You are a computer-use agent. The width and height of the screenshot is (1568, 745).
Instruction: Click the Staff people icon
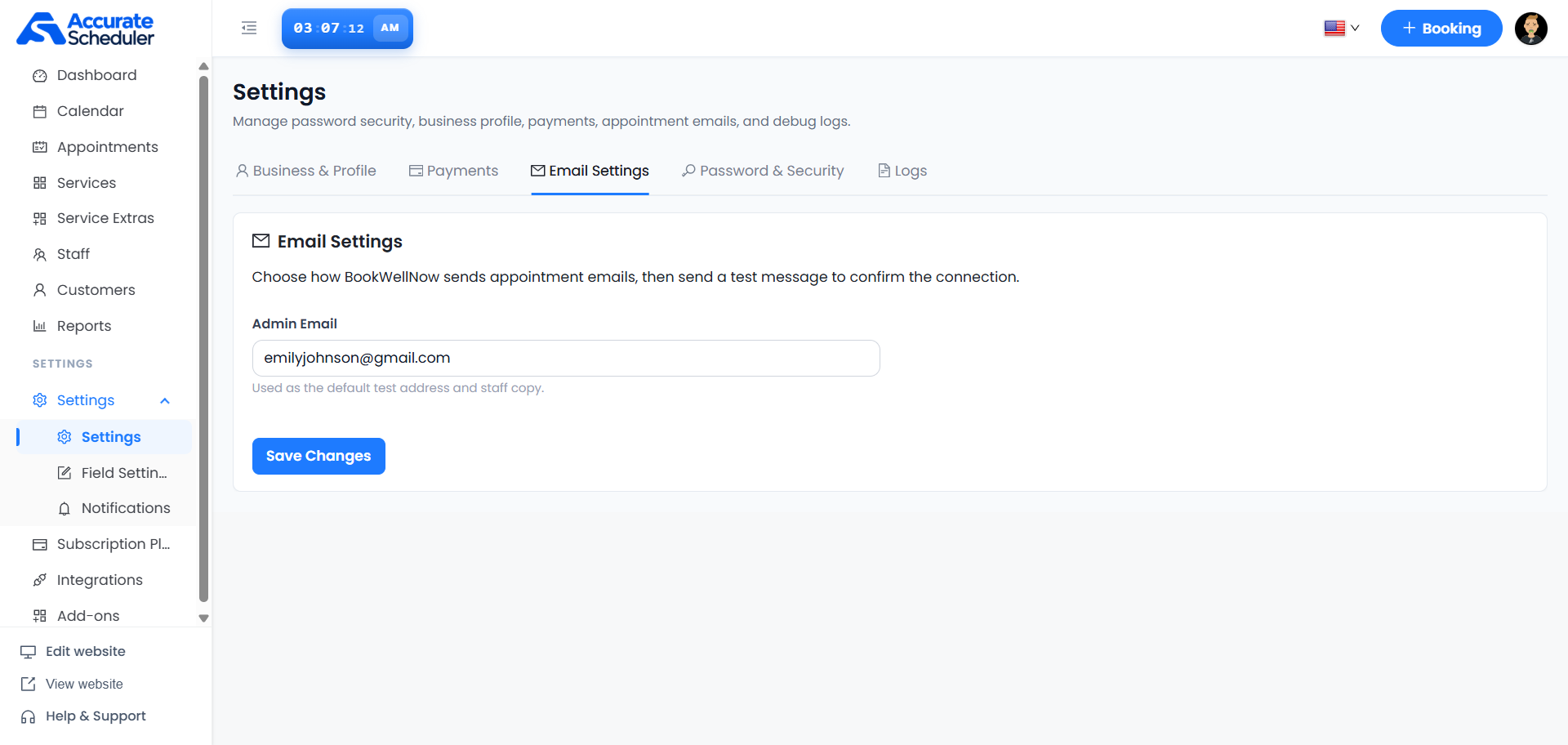click(x=39, y=255)
